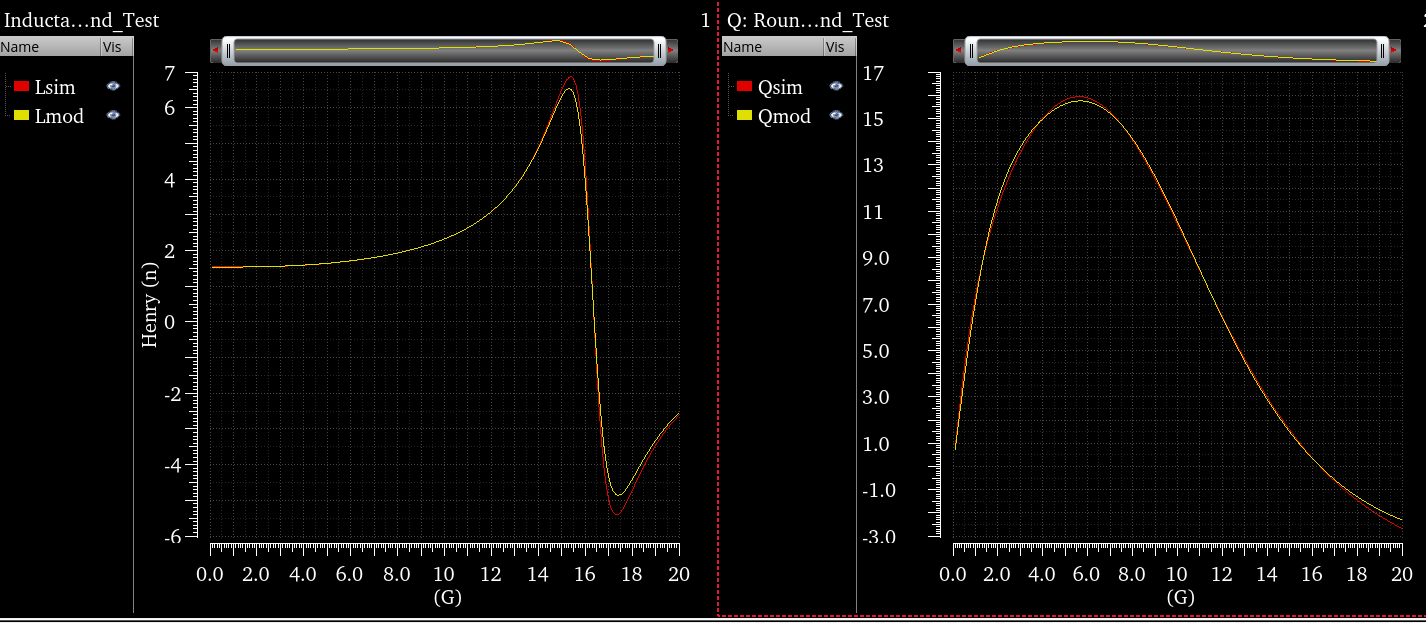
Task: Toggle visibility eye for Lsim trace
Action: click(113, 87)
